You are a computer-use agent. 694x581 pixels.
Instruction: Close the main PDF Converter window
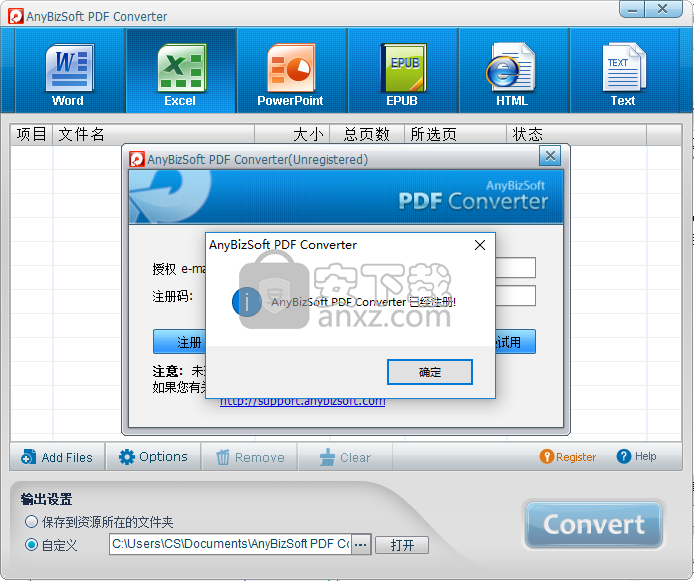[663, 9]
